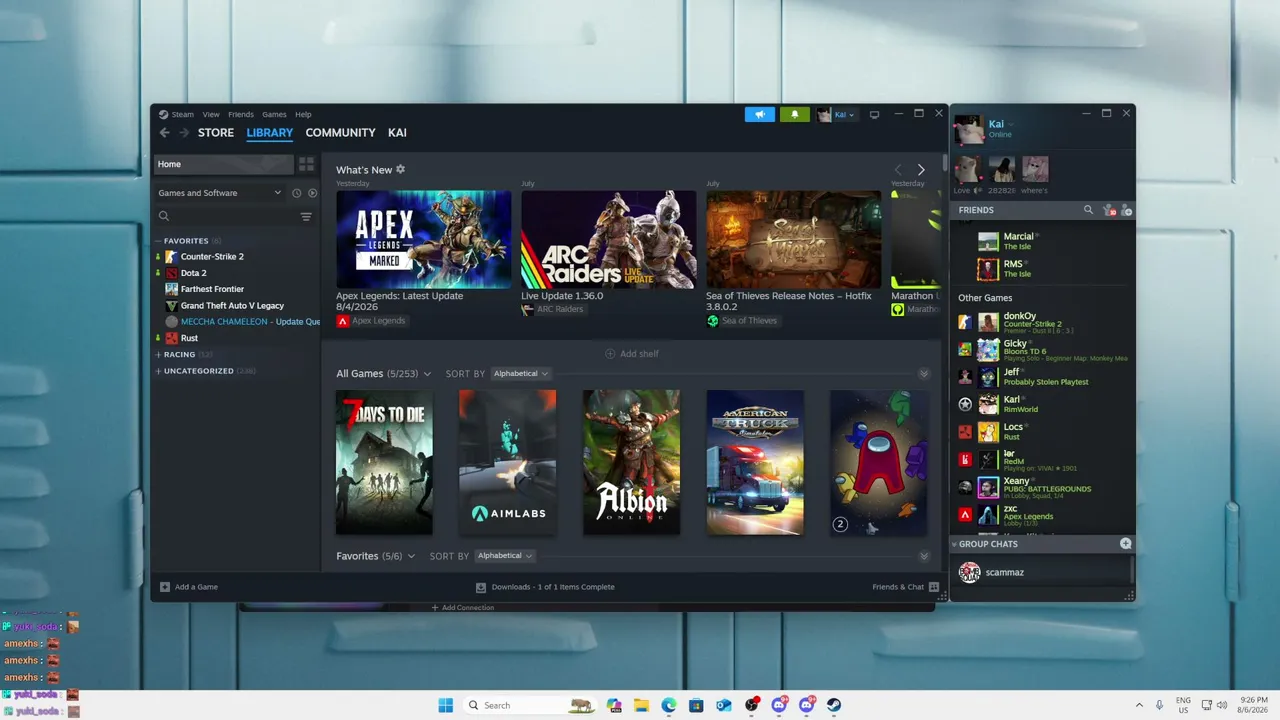Screen dimensions: 1280x720
Task: Go back with the Steam back arrow
Action: tap(165, 133)
